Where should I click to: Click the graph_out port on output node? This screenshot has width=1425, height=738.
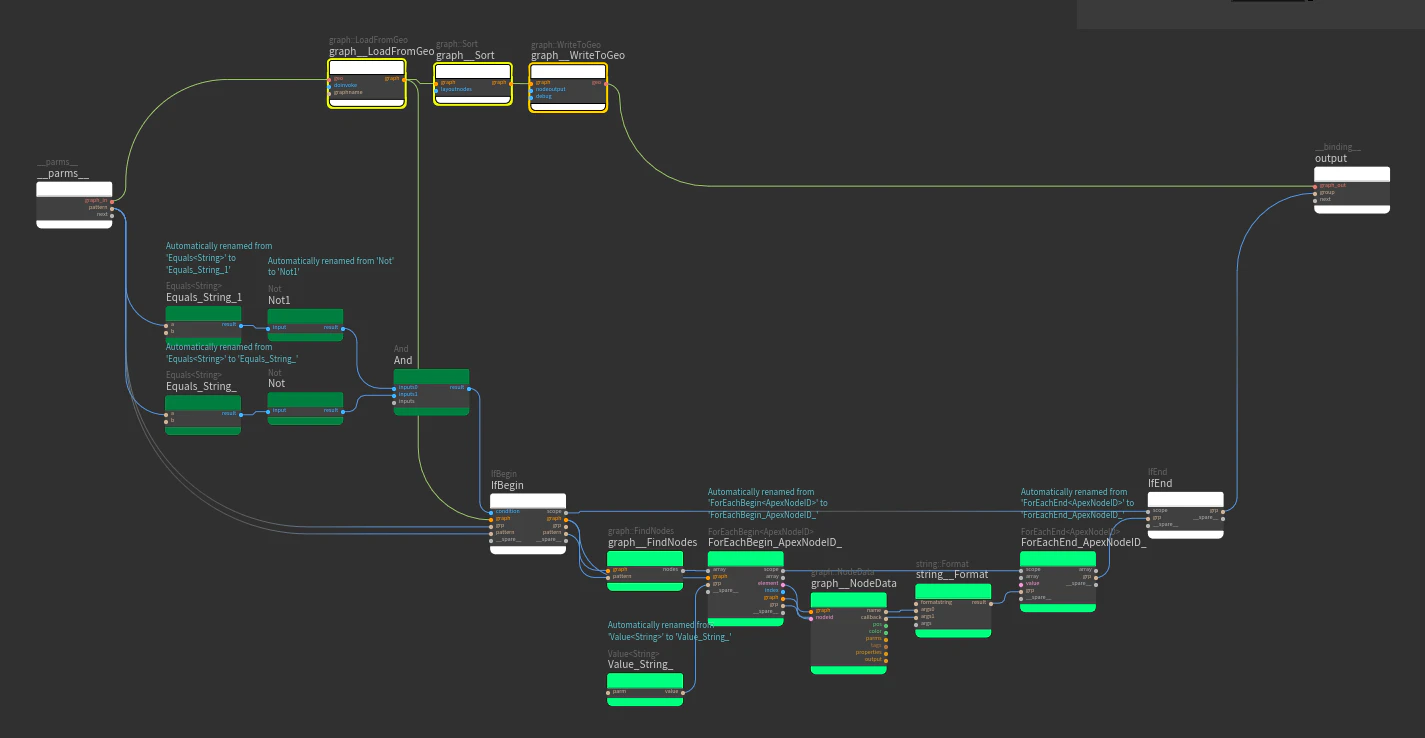click(1316, 185)
